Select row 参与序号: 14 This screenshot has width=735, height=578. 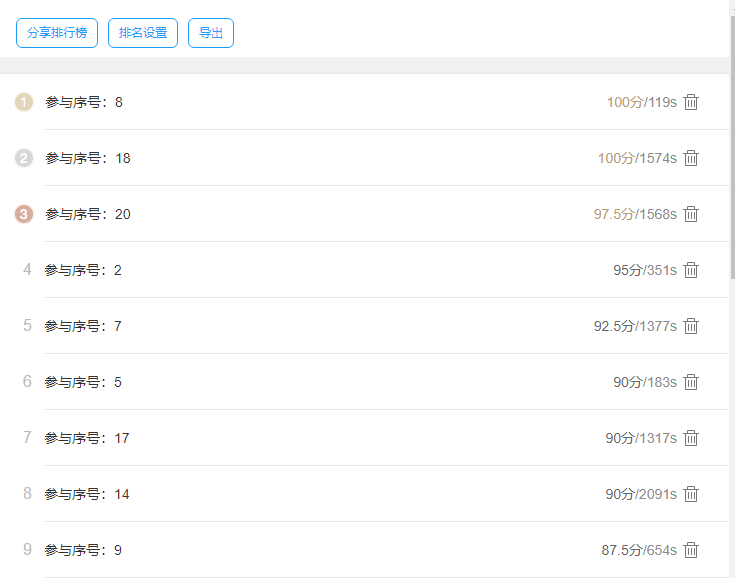[x=365, y=494]
